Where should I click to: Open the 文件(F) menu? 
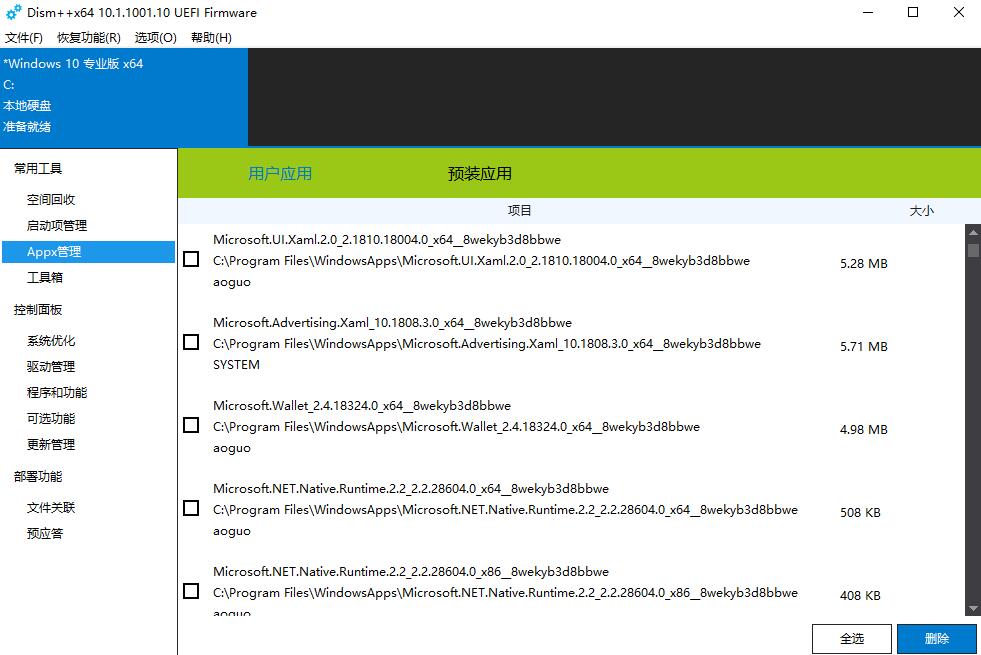pyautogui.click(x=24, y=38)
